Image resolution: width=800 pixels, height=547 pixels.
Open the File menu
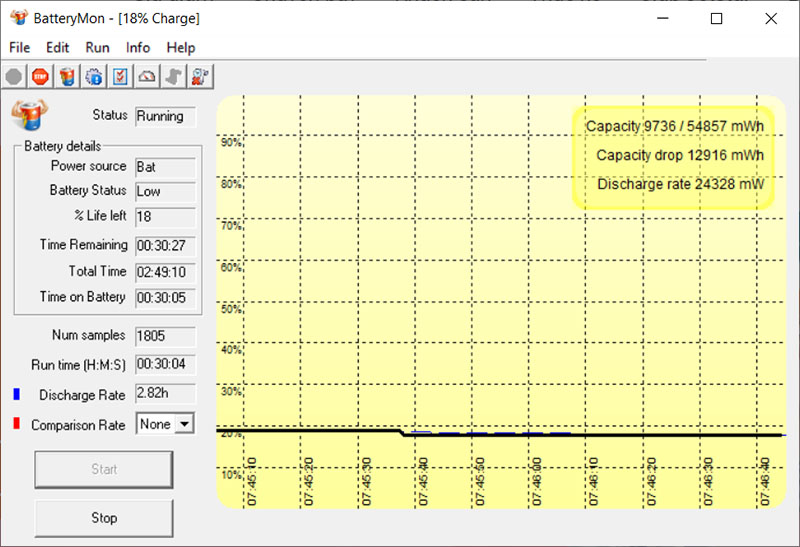click(x=19, y=47)
